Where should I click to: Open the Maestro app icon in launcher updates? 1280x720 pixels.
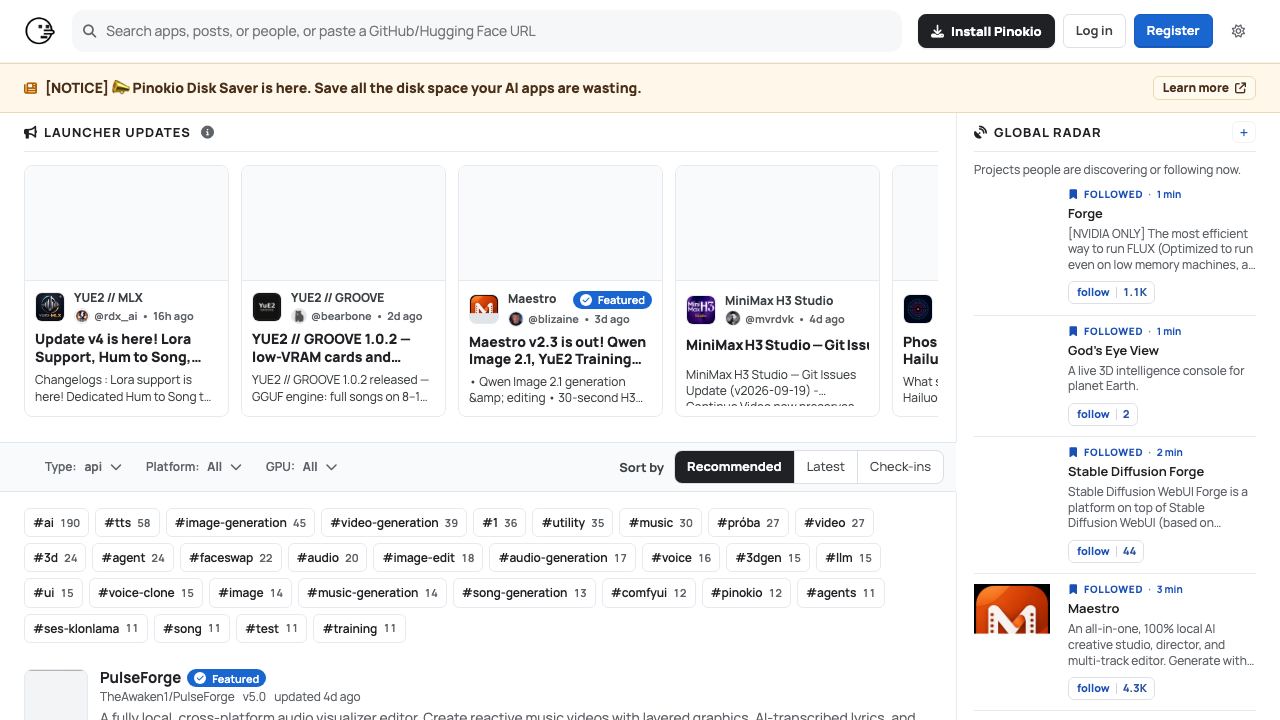pyautogui.click(x=484, y=309)
